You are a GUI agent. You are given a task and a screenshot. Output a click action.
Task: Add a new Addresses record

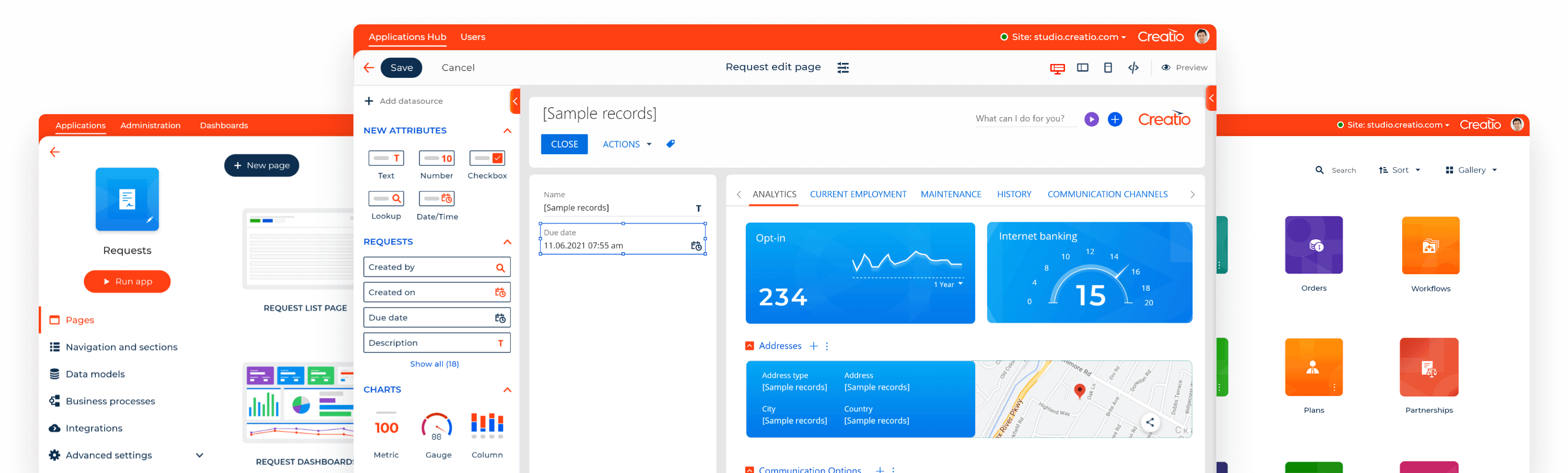pyautogui.click(x=813, y=346)
